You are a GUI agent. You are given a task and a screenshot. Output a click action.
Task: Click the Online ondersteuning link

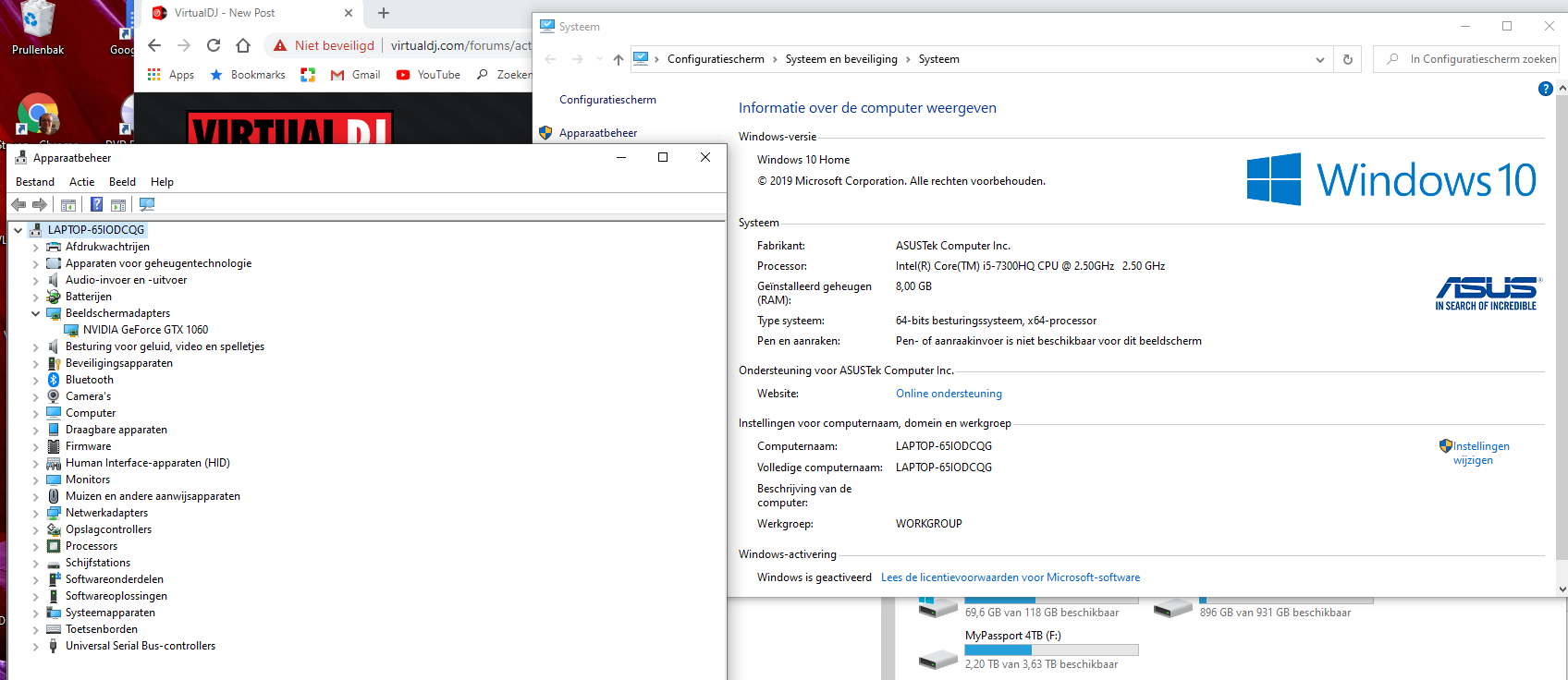pyautogui.click(x=949, y=394)
